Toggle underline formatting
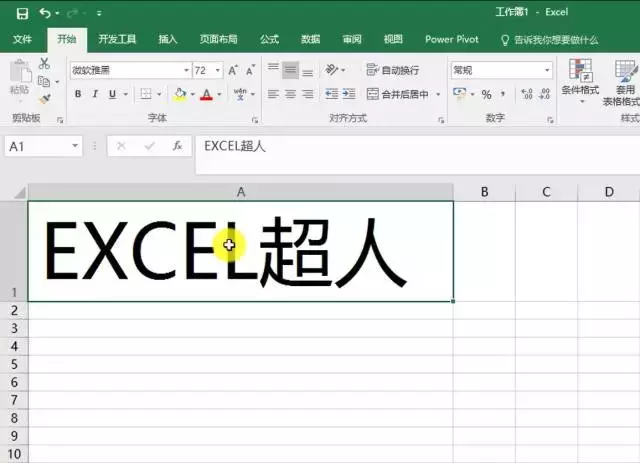 pos(113,94)
